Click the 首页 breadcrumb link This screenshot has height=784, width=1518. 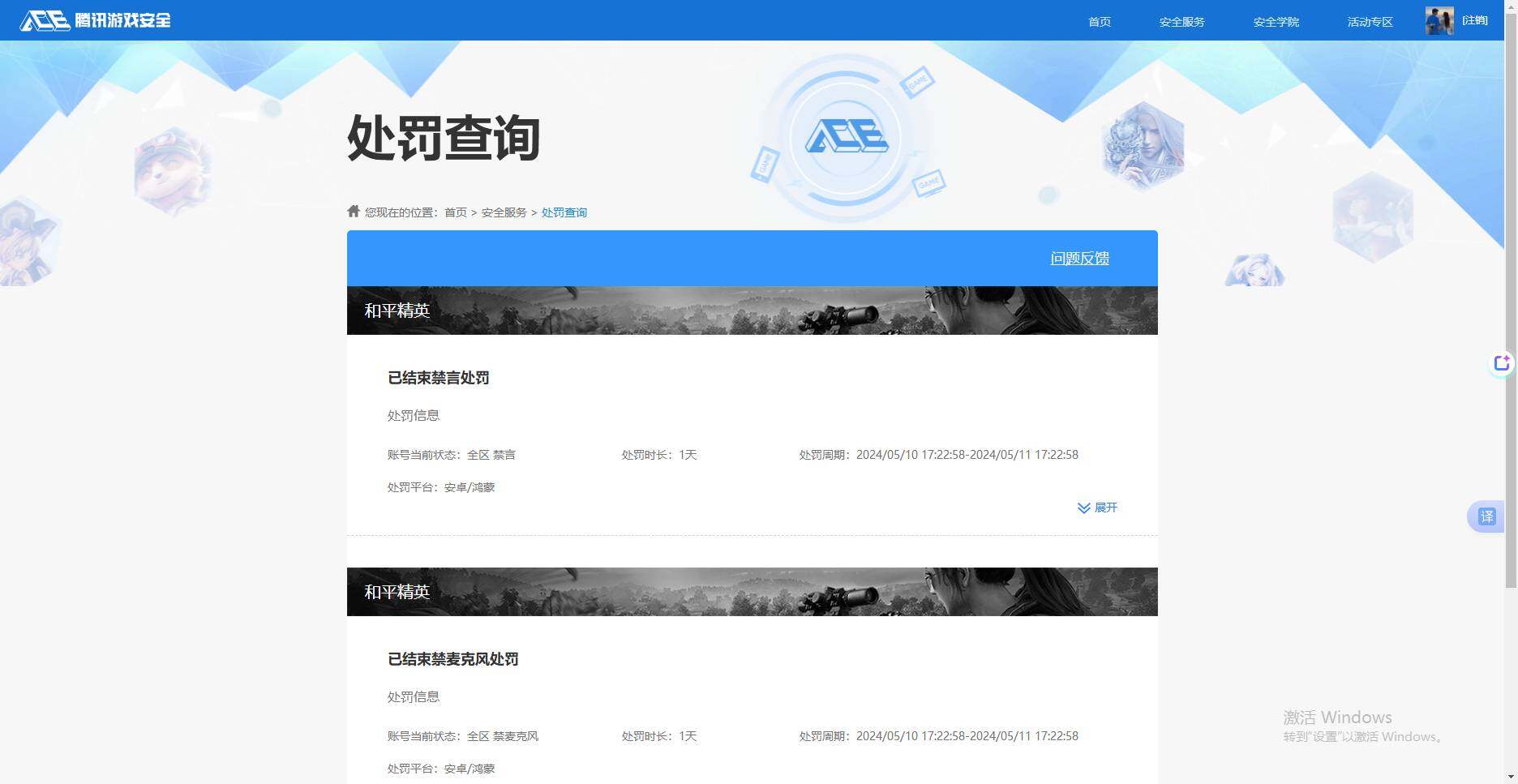pos(454,212)
